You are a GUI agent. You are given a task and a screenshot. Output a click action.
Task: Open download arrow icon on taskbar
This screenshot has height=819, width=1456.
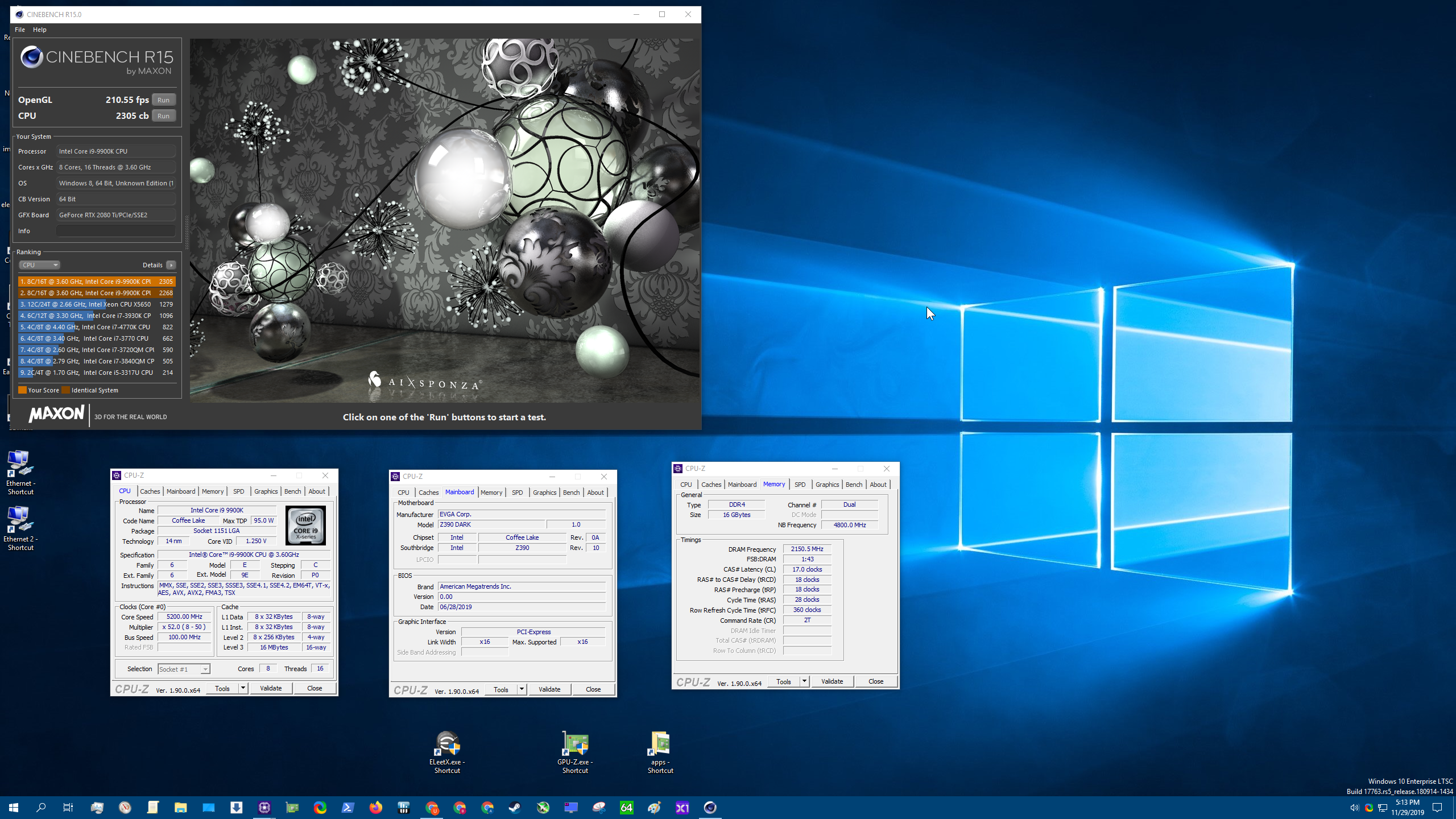pyautogui.click(x=237, y=808)
